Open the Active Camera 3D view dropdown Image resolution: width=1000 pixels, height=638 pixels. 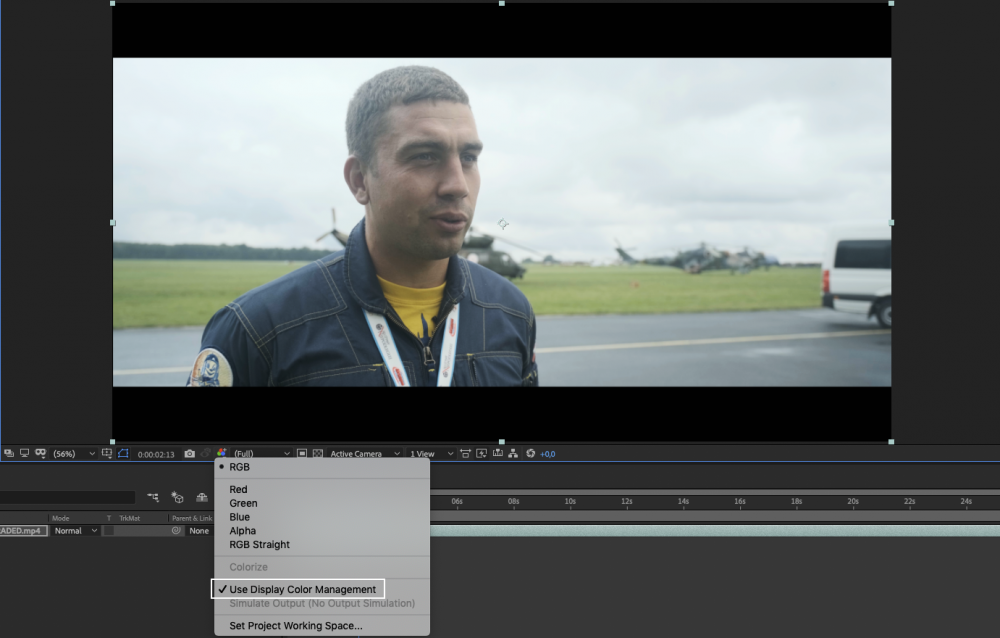pyautogui.click(x=365, y=454)
